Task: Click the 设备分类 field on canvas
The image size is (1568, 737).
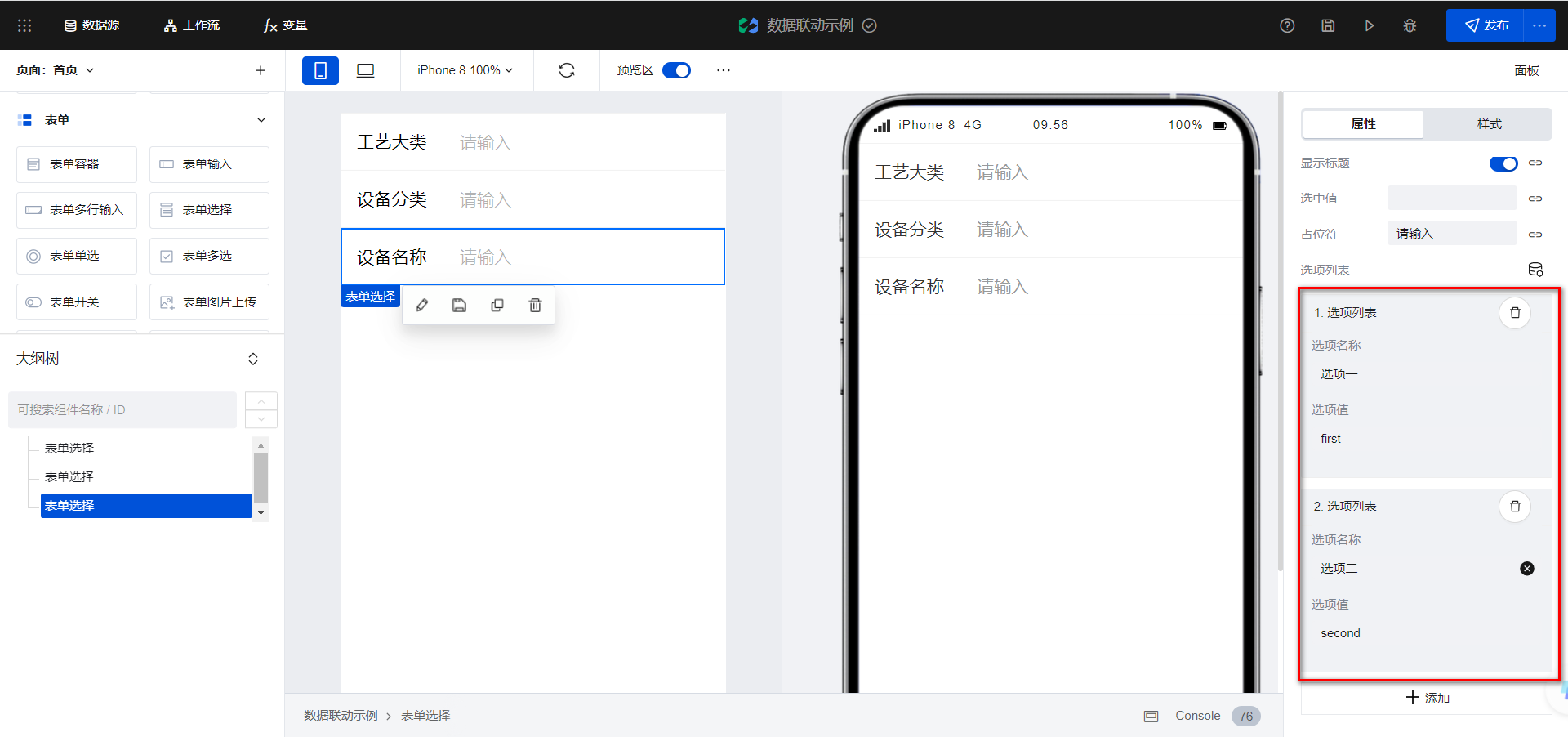Action: (532, 199)
